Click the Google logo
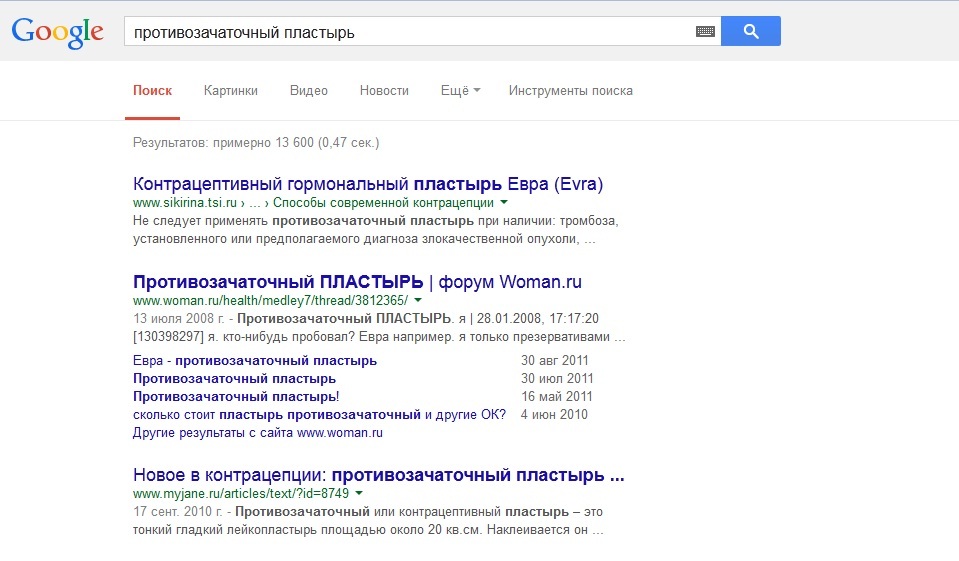959x561 pixels. pos(57,32)
